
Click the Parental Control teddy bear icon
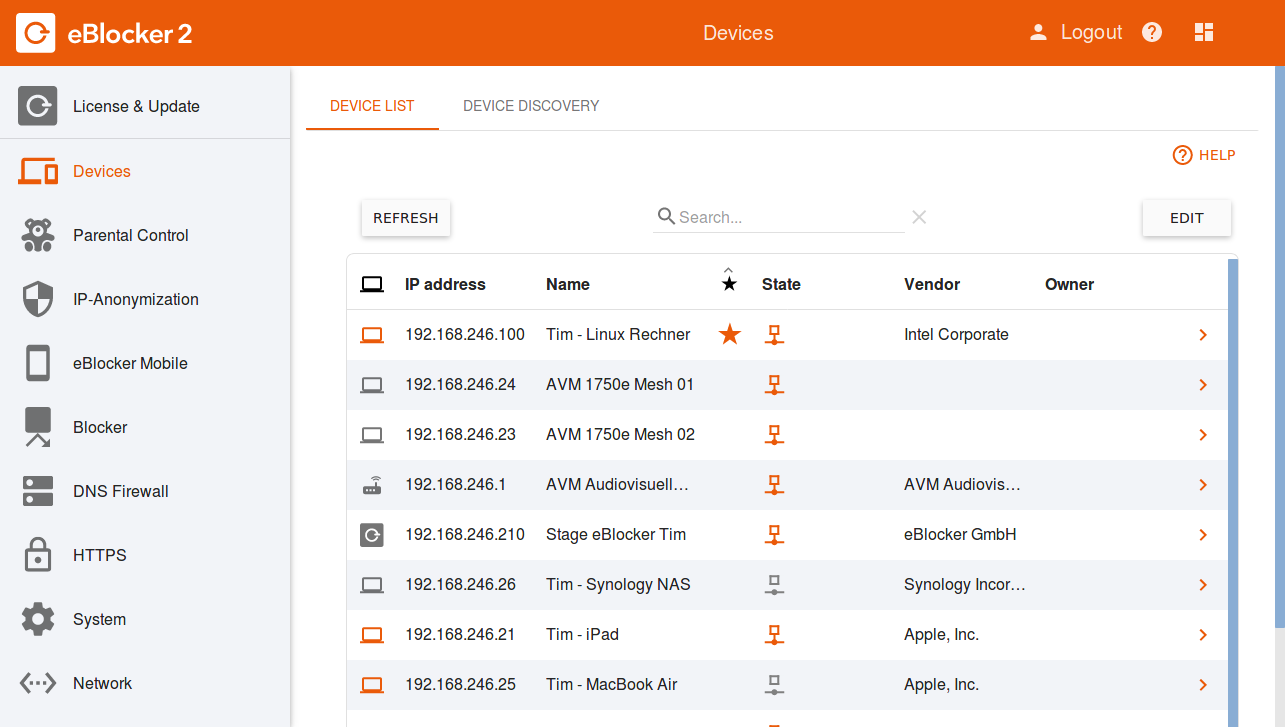[38, 235]
